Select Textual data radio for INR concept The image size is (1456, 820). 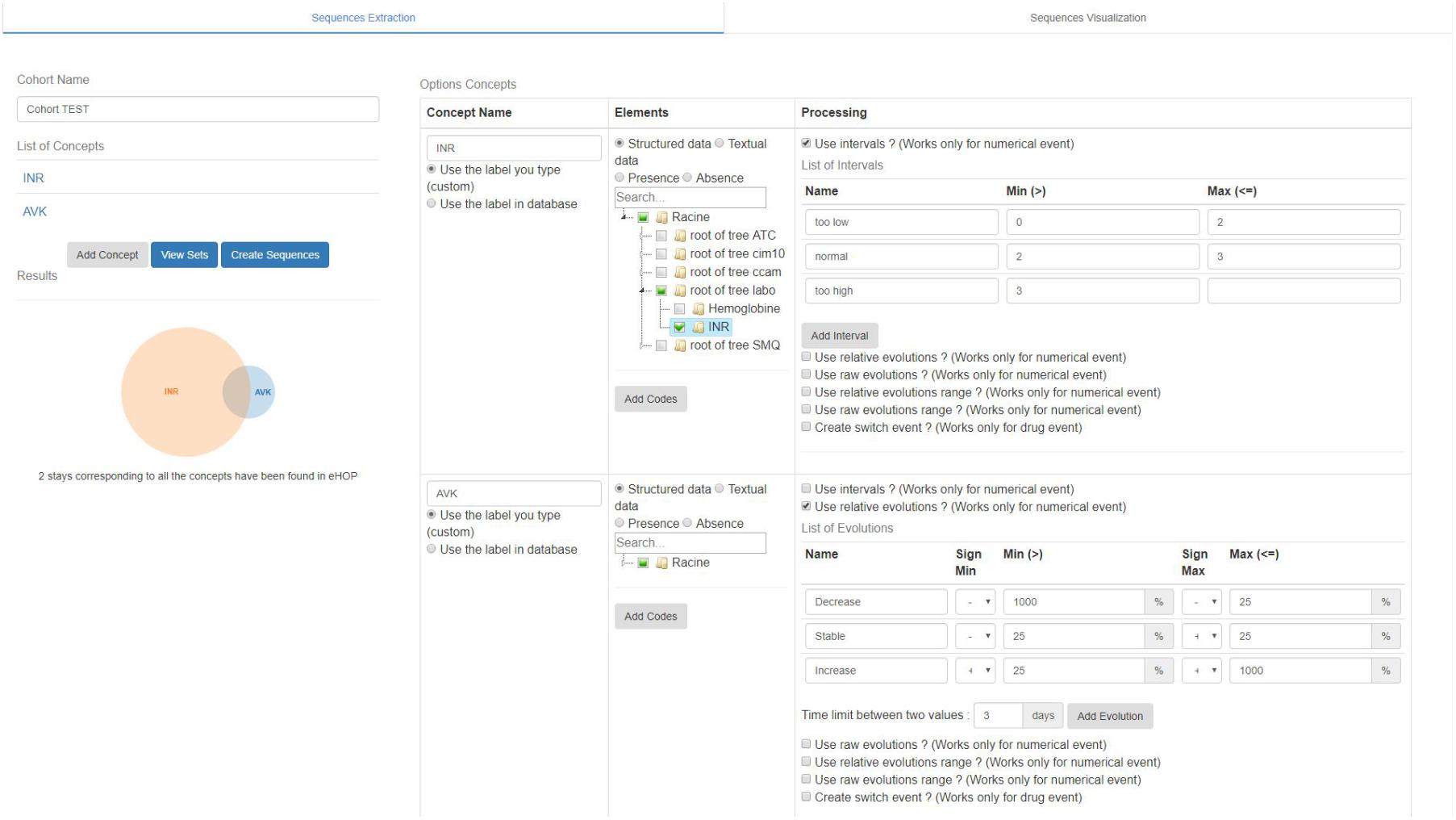(720, 144)
